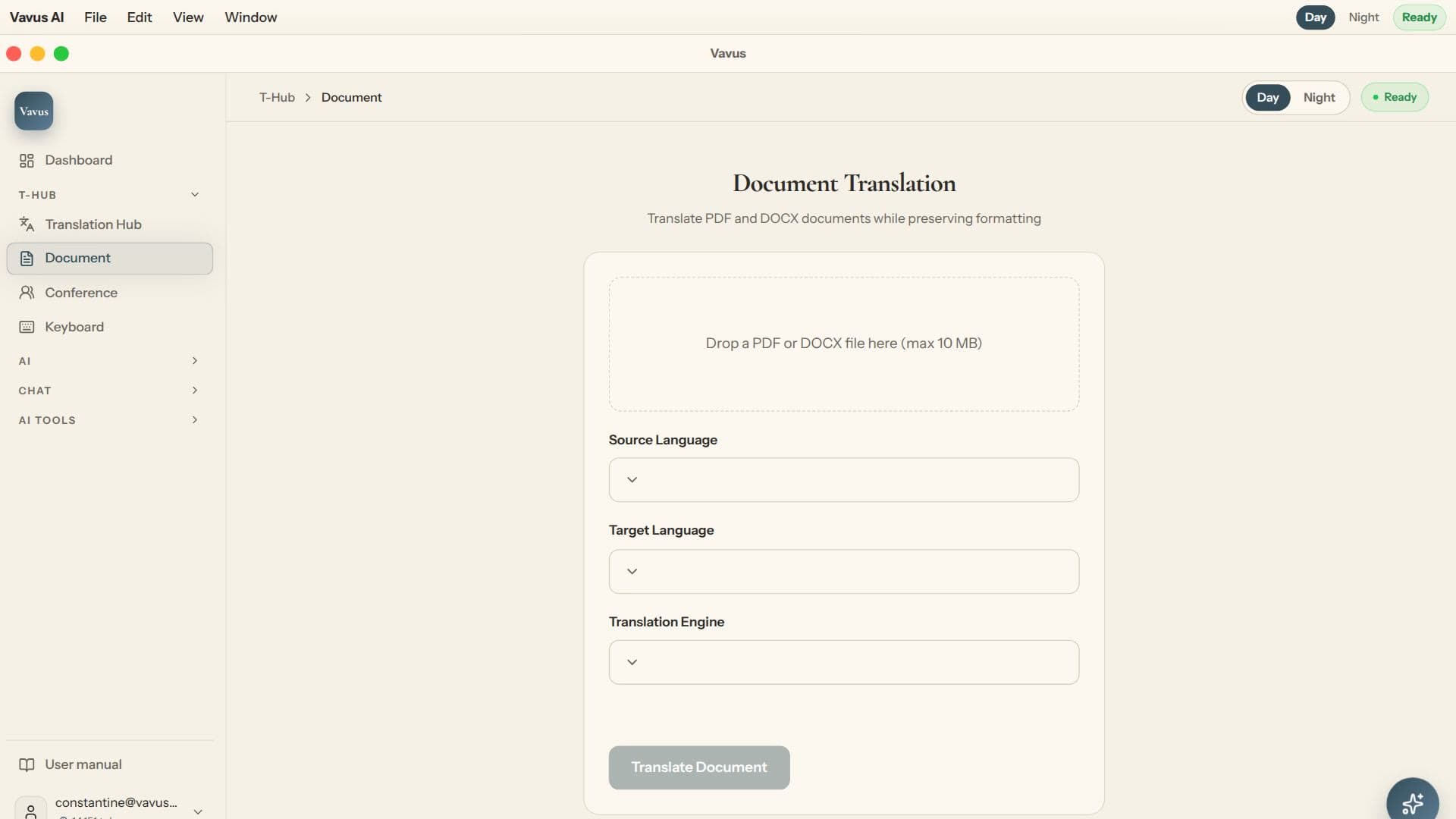Image resolution: width=1456 pixels, height=819 pixels.
Task: Expand the account menu chevron
Action: [198, 811]
